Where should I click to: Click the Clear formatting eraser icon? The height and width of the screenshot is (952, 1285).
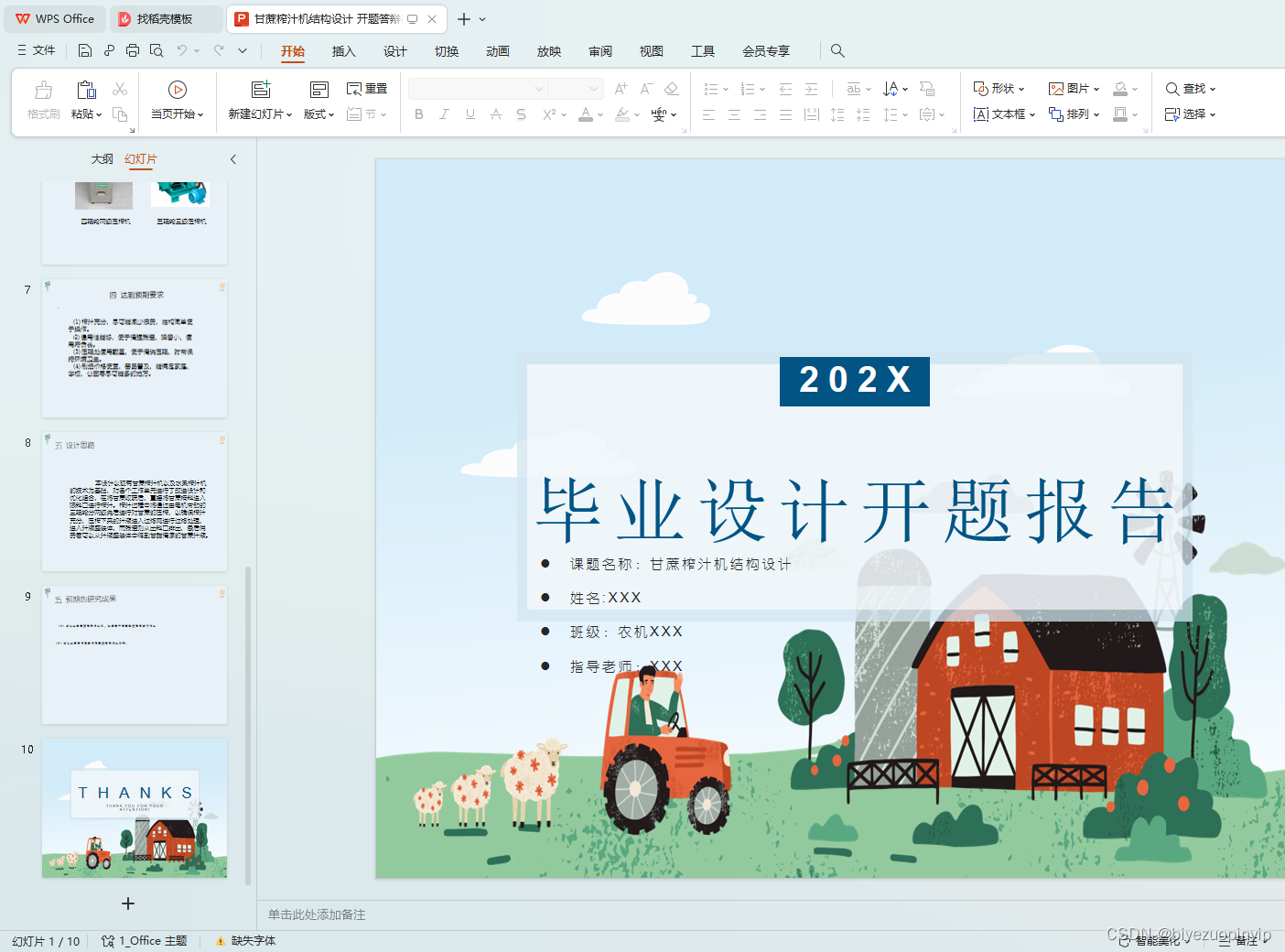(x=672, y=89)
